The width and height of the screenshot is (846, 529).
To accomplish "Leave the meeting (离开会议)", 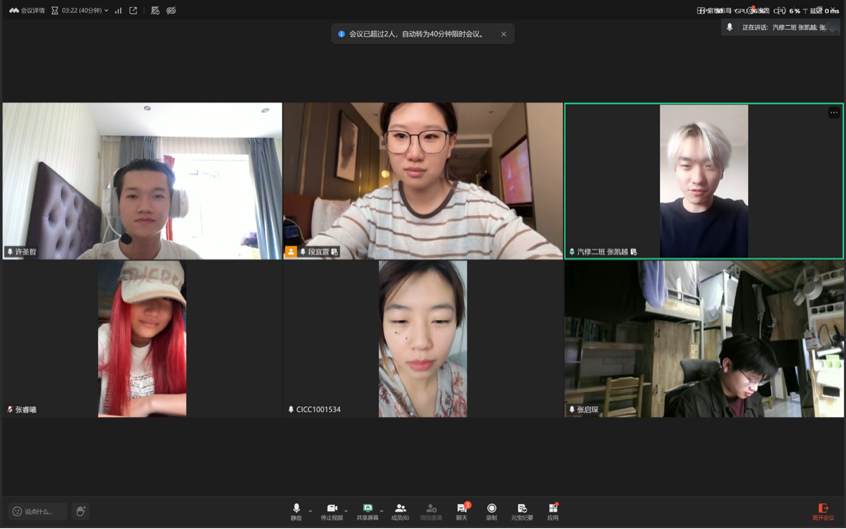I will tap(823, 512).
